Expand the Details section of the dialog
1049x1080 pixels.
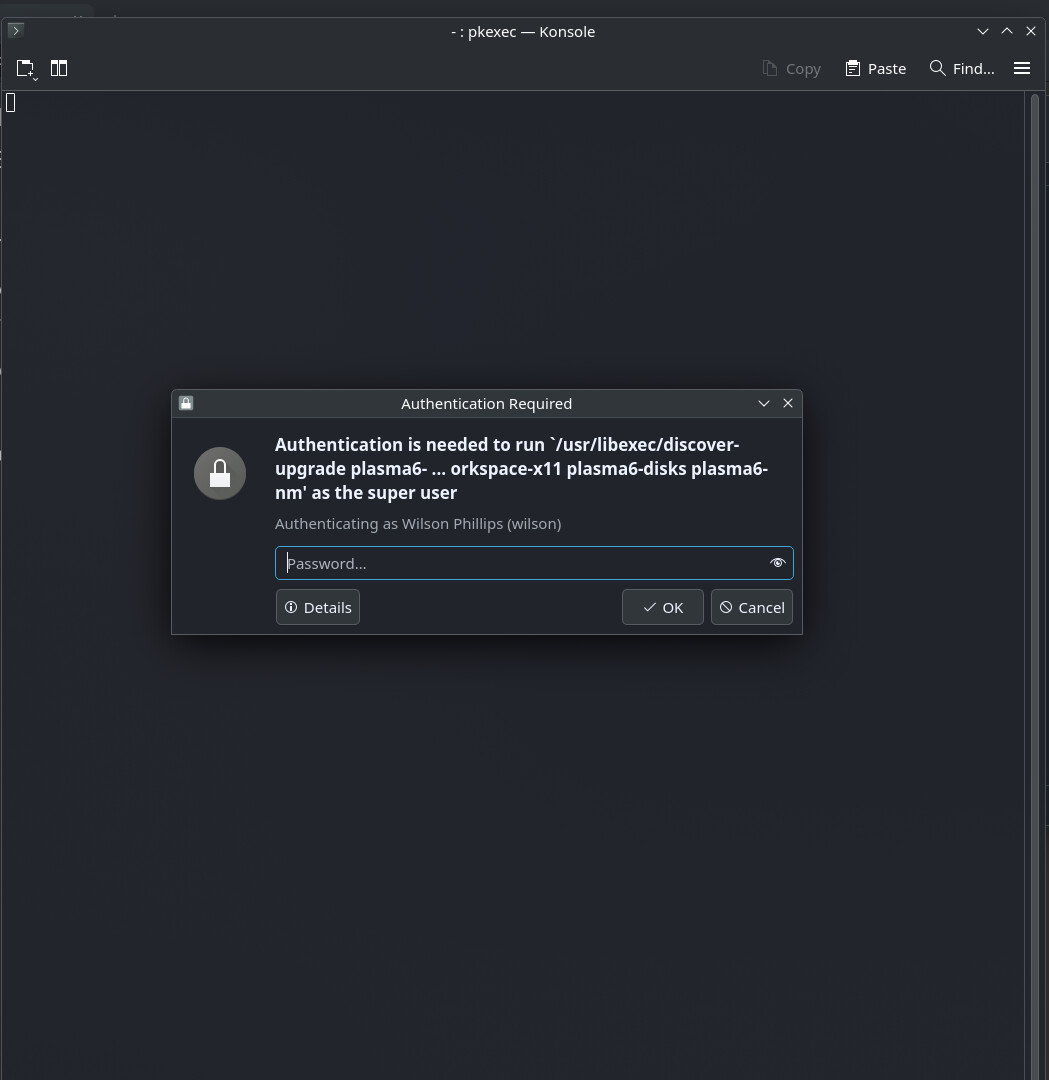point(318,607)
